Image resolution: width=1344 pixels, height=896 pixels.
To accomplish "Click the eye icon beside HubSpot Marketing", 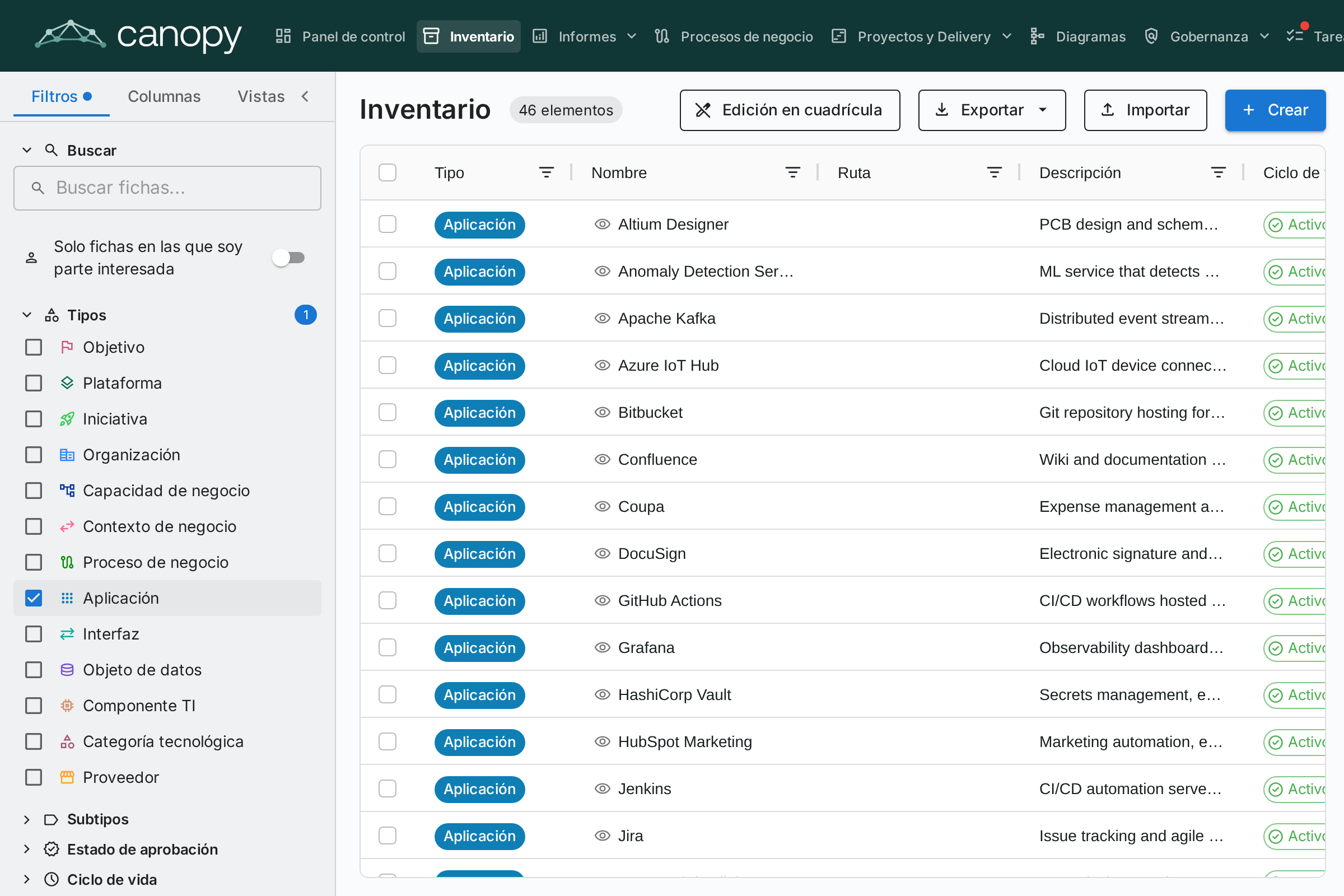I will [x=603, y=741].
